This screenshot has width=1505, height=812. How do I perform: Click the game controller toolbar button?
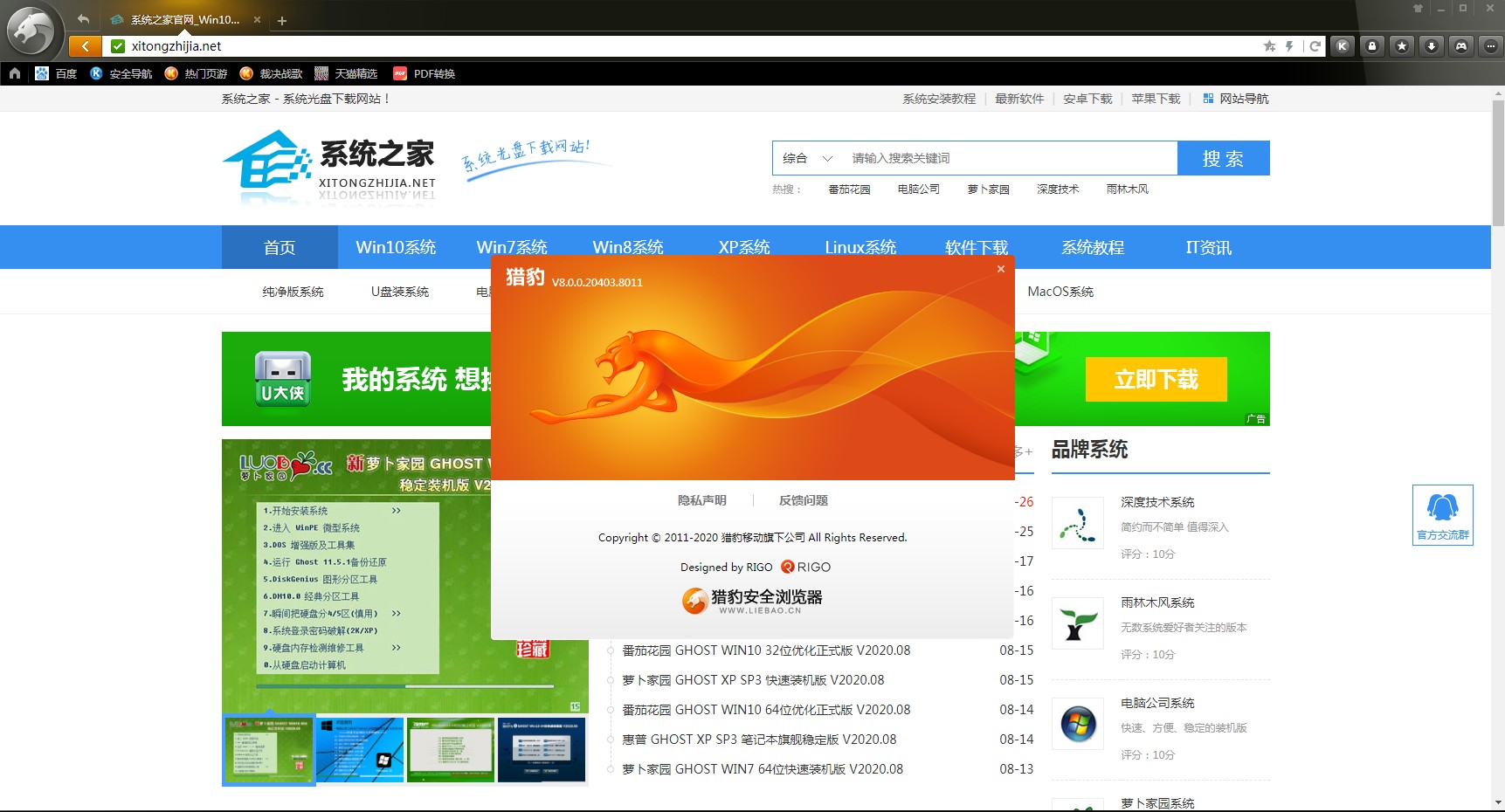pyautogui.click(x=1461, y=46)
